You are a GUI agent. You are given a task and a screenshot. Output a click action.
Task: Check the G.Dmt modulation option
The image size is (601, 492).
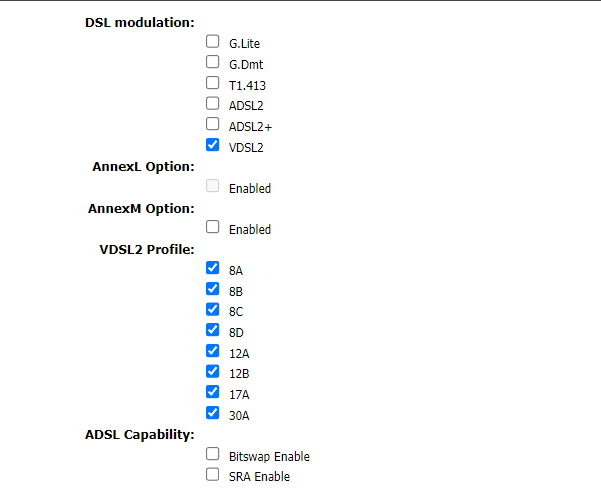click(212, 62)
